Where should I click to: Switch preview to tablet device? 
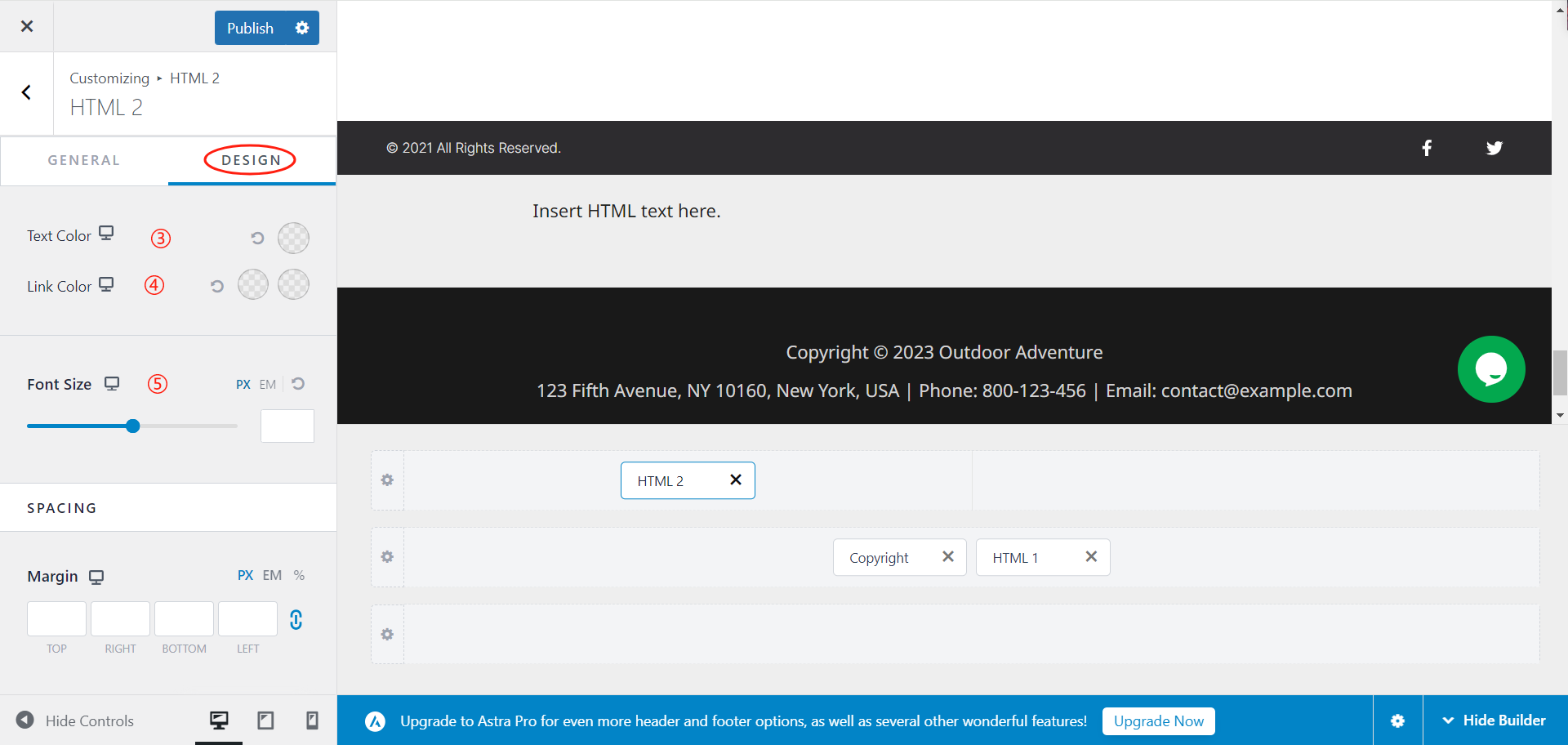265,720
